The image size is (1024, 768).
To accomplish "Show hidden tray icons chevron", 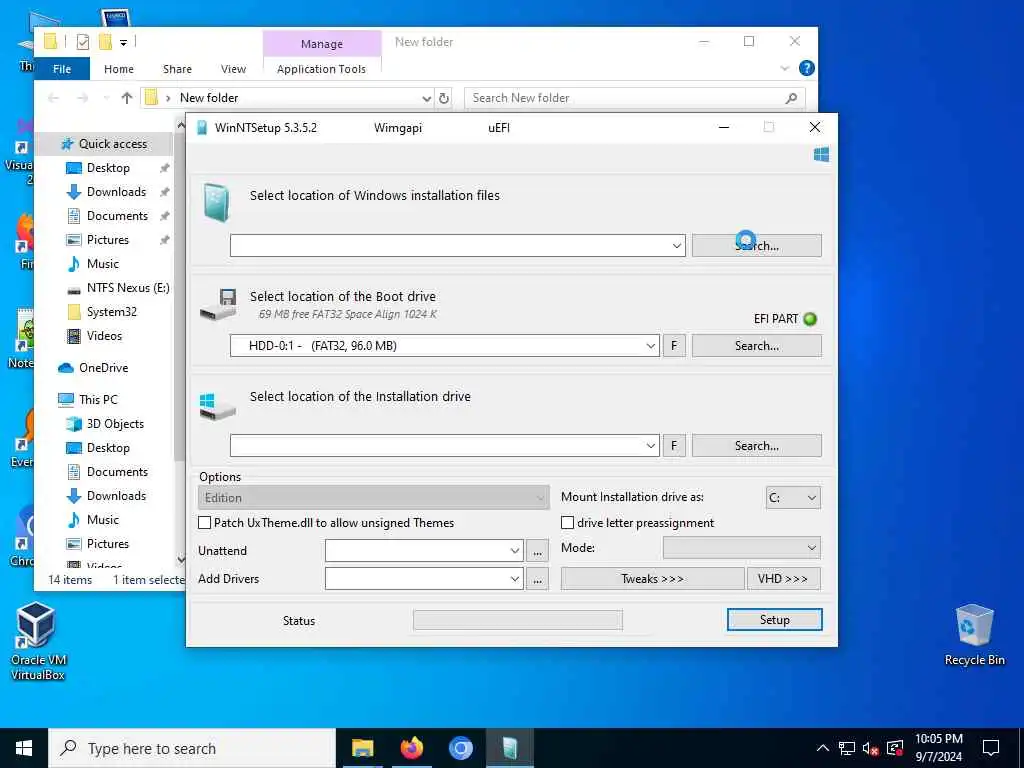I will click(x=823, y=748).
